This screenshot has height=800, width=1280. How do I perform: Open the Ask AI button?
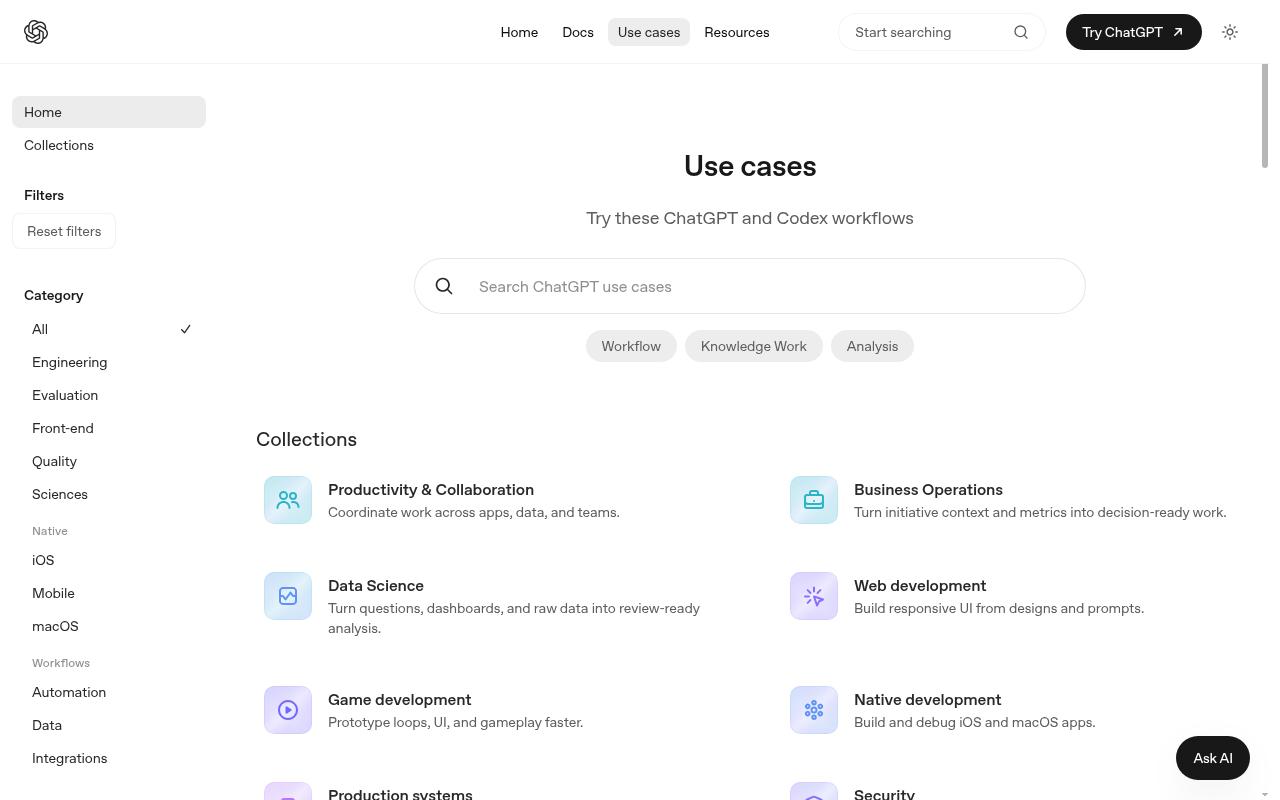[1213, 758]
